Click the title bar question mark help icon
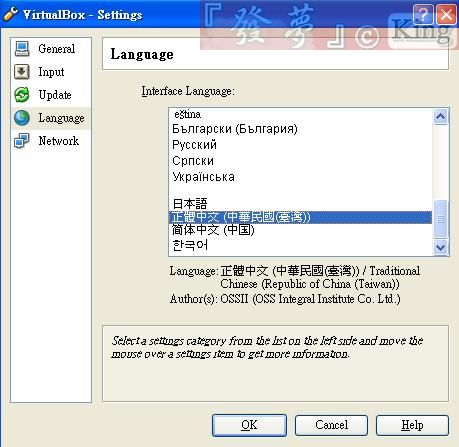 (x=423, y=15)
